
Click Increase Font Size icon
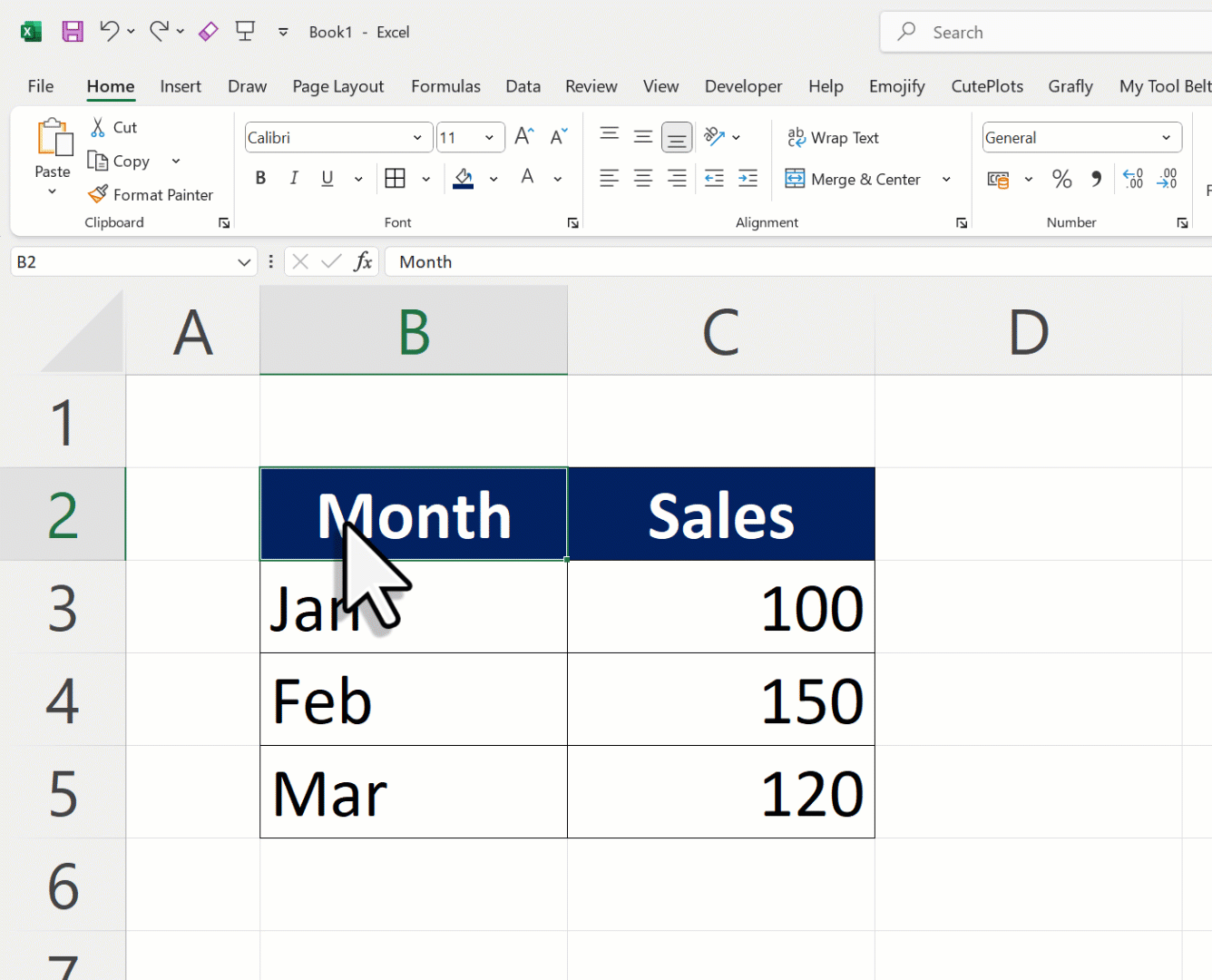point(523,137)
